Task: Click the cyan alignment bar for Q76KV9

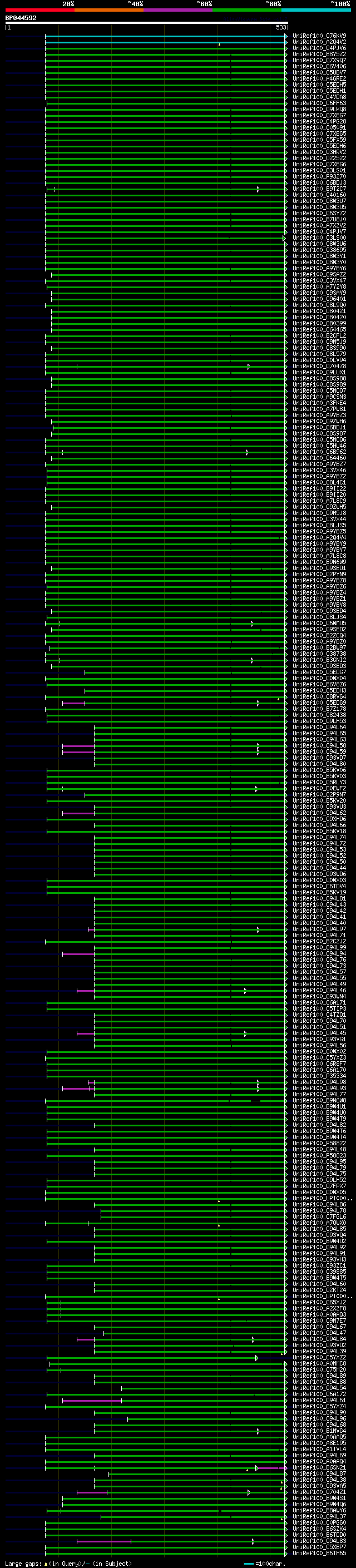Action: (x=166, y=37)
